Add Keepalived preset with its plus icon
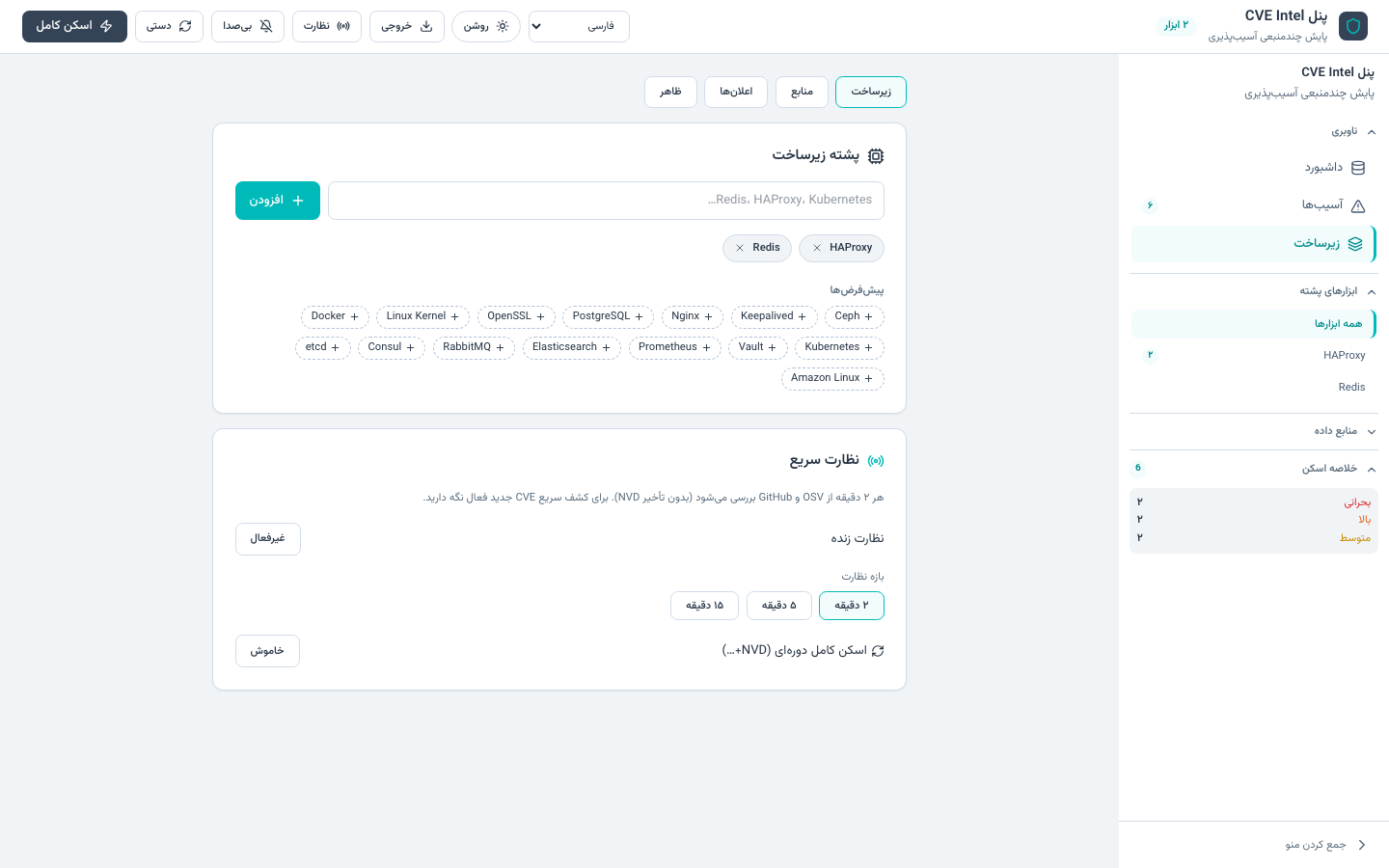 click(802, 316)
